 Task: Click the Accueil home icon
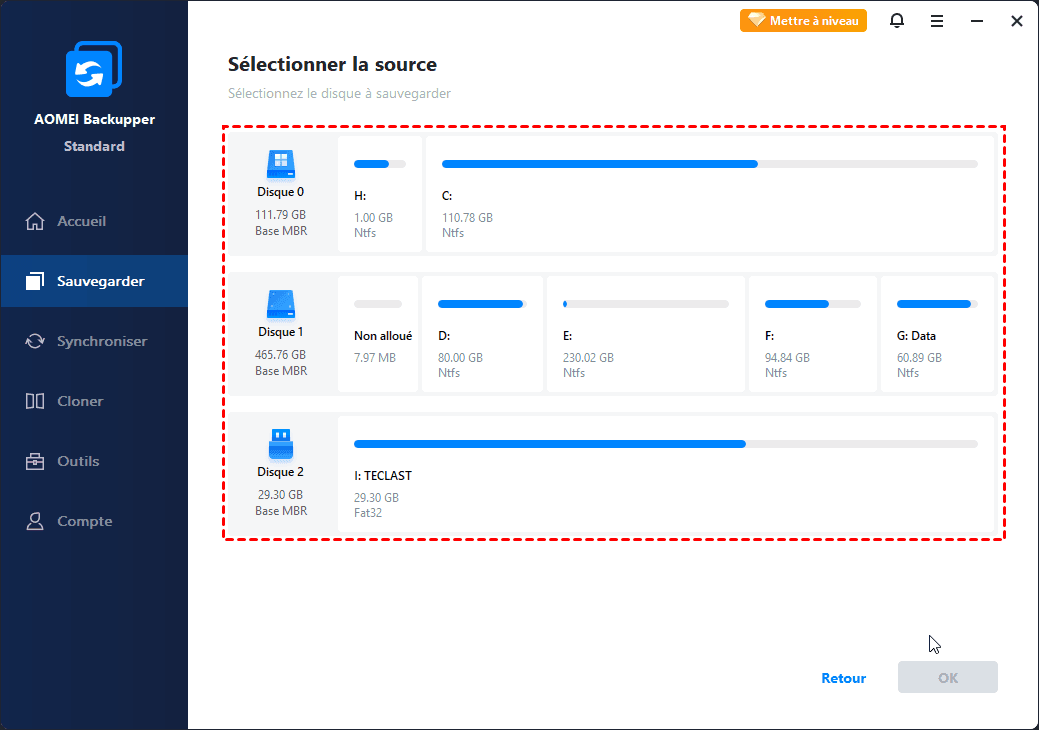(35, 221)
